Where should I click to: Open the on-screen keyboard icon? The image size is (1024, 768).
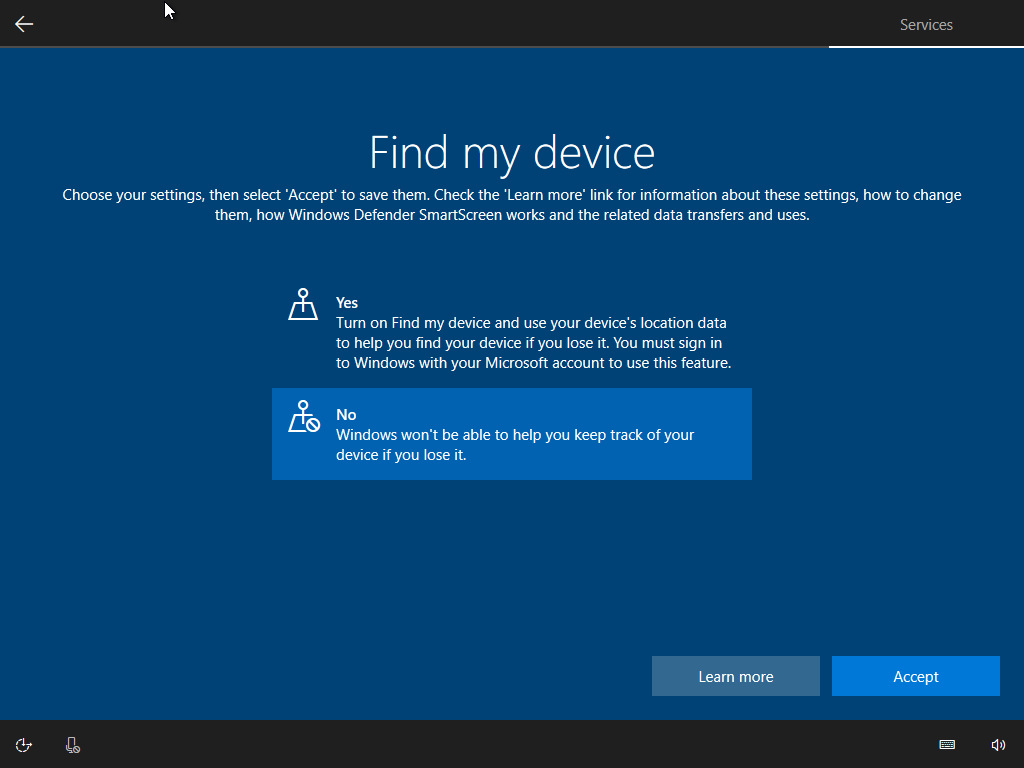(x=947, y=745)
